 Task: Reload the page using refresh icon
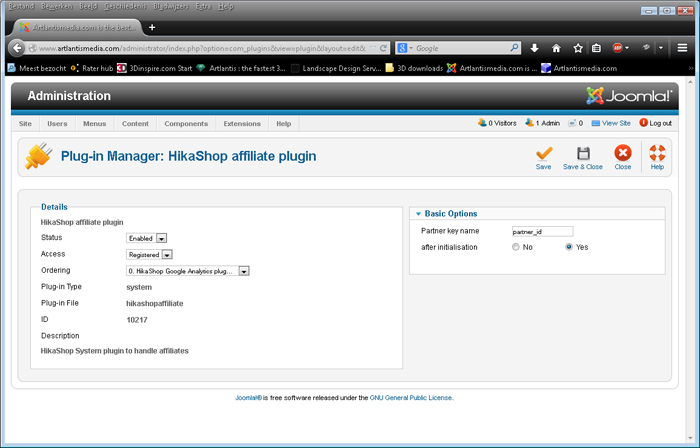[x=383, y=48]
